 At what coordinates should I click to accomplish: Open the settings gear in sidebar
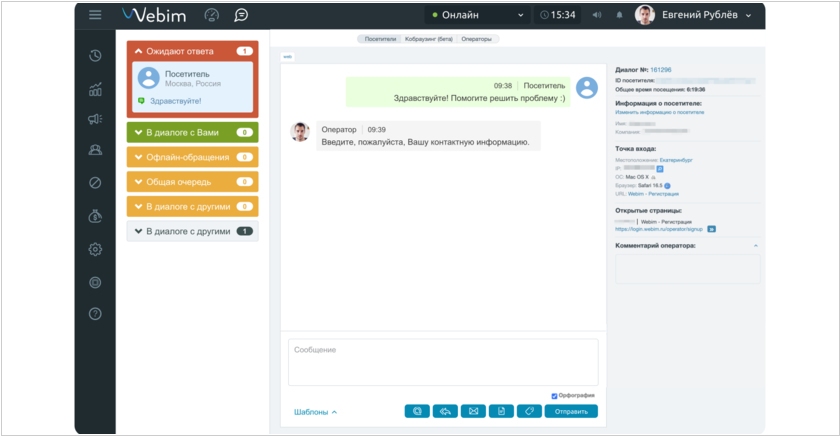tap(95, 249)
